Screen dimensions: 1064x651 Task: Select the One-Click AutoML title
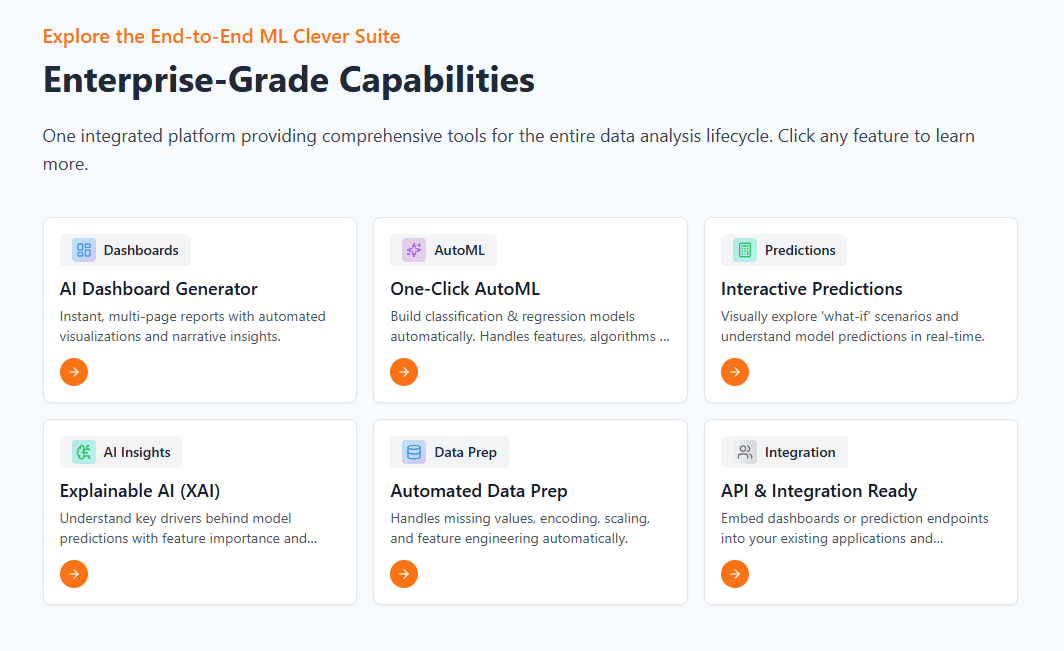465,289
